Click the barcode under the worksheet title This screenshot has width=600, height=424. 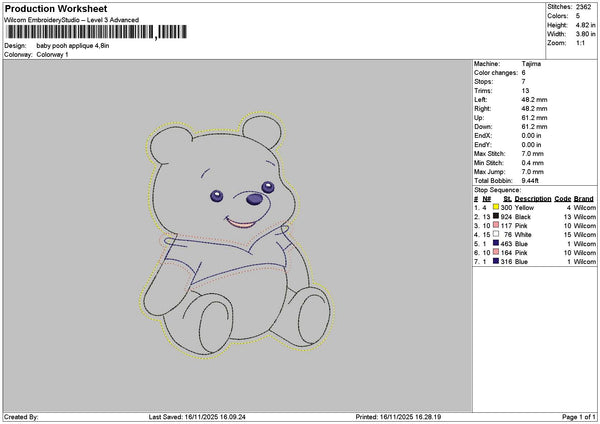pos(97,32)
